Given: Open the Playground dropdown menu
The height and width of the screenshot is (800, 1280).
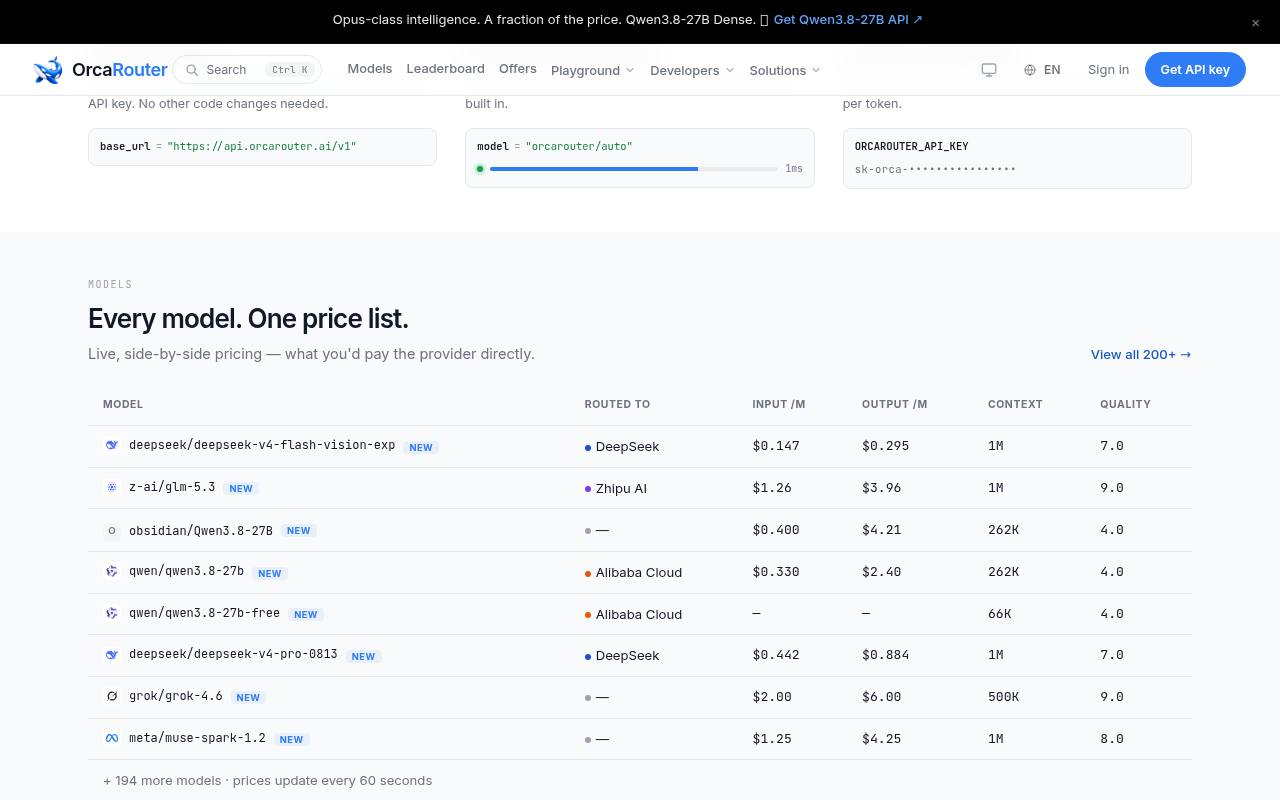Looking at the screenshot, I should (592, 70).
